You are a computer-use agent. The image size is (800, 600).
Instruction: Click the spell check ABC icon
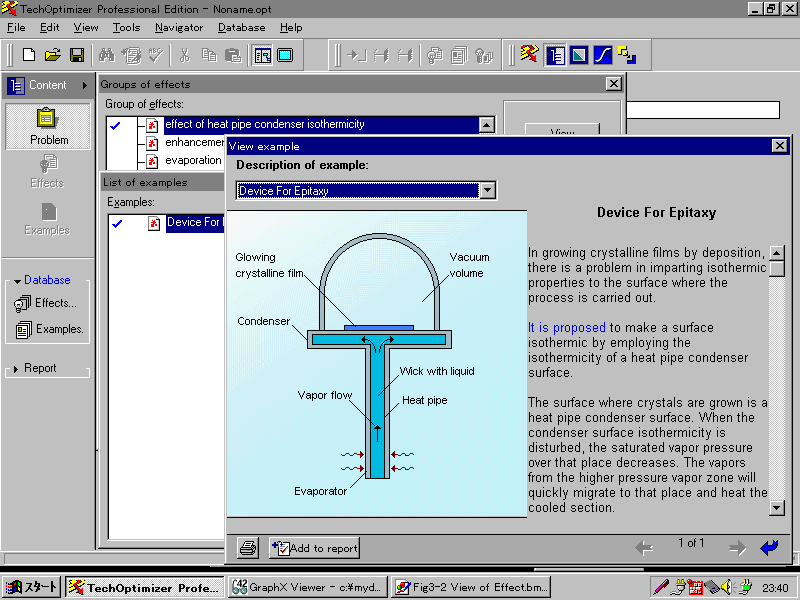(156, 55)
